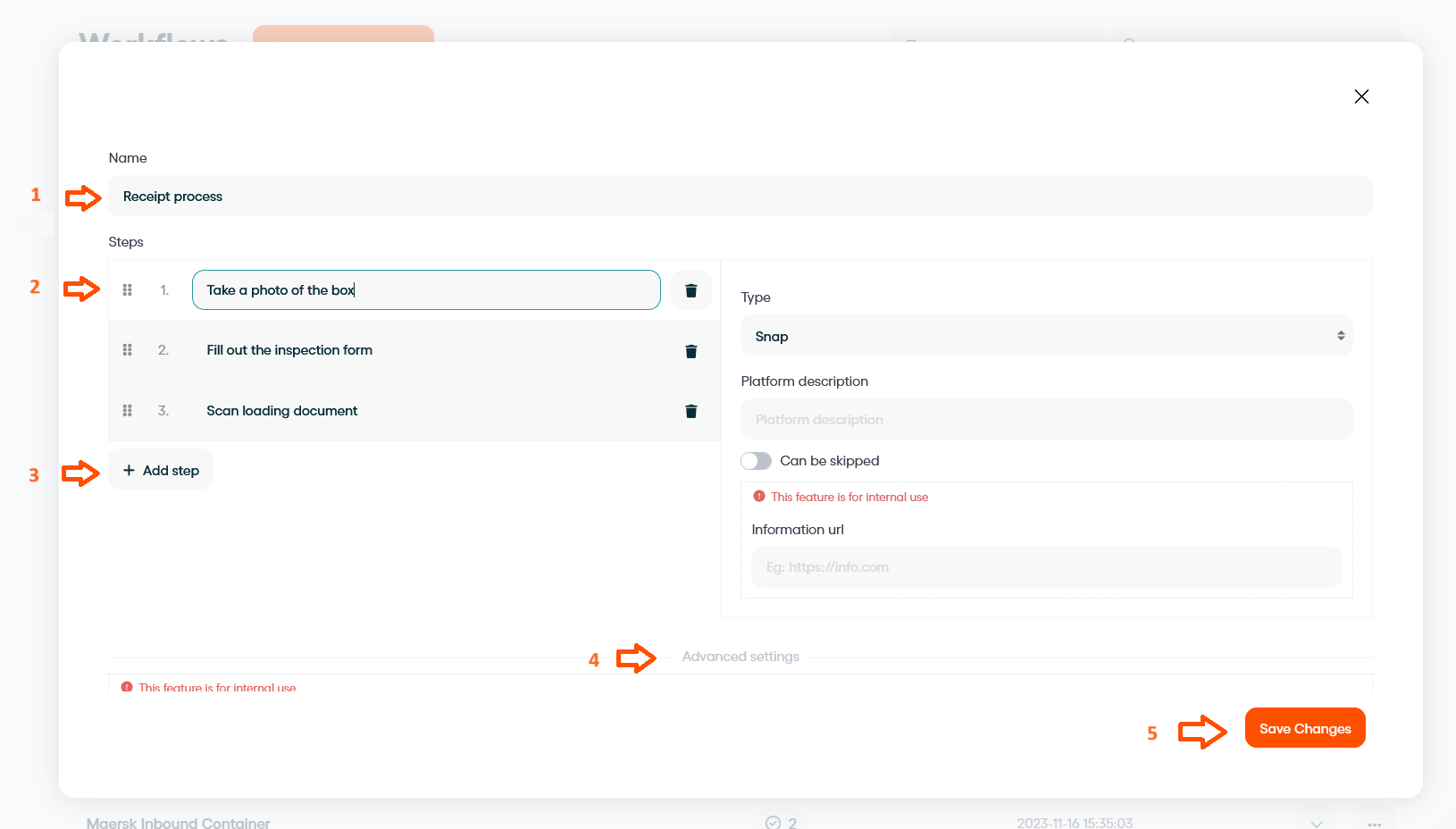Grab the drag handle of step 1
This screenshot has width=1456, height=829.
tap(128, 290)
